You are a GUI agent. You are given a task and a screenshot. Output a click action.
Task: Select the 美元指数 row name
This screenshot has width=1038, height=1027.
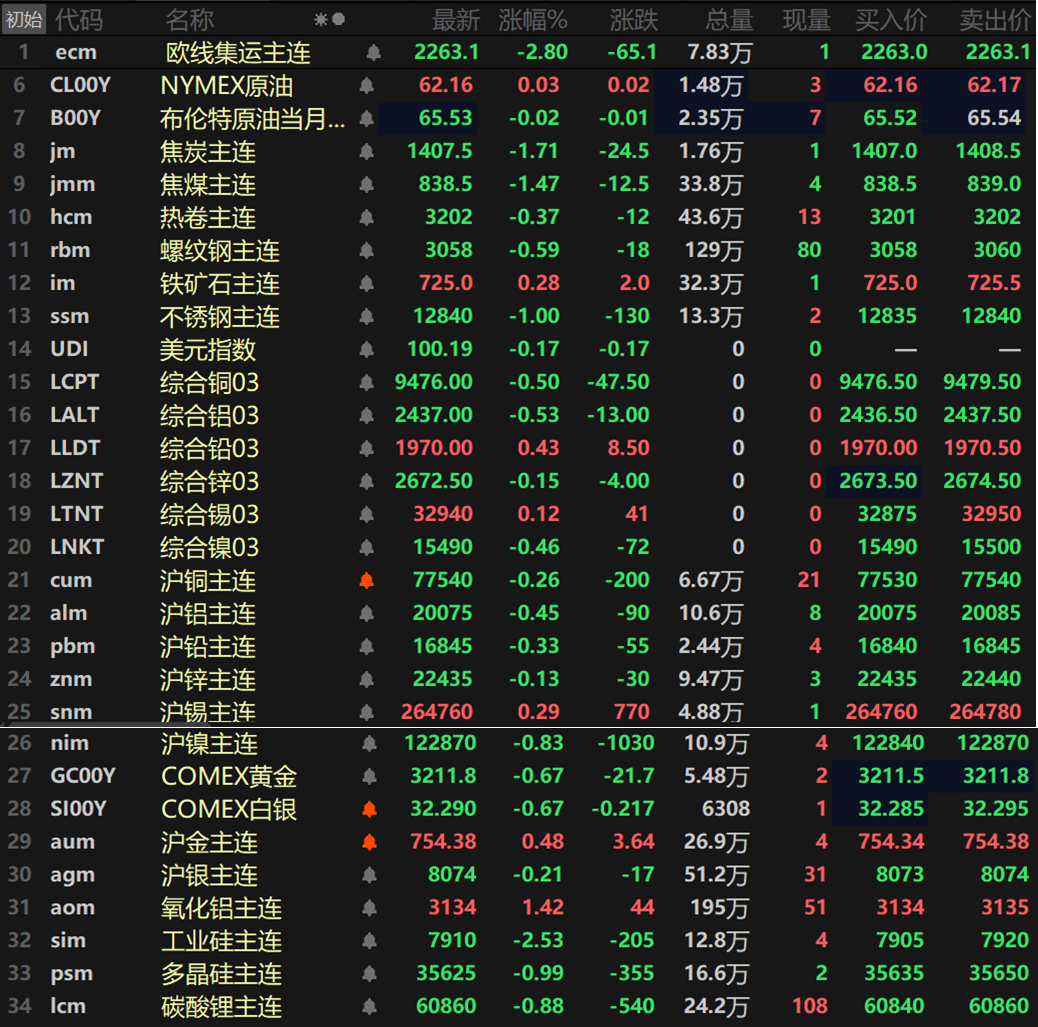pos(208,349)
